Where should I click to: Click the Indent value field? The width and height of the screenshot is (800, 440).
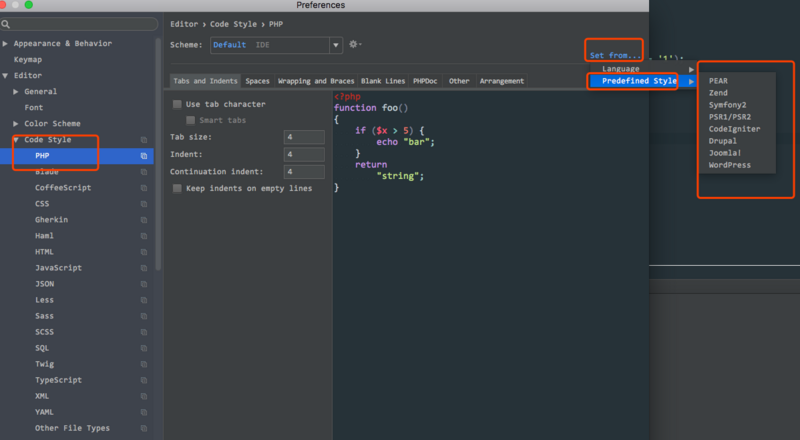pos(304,154)
